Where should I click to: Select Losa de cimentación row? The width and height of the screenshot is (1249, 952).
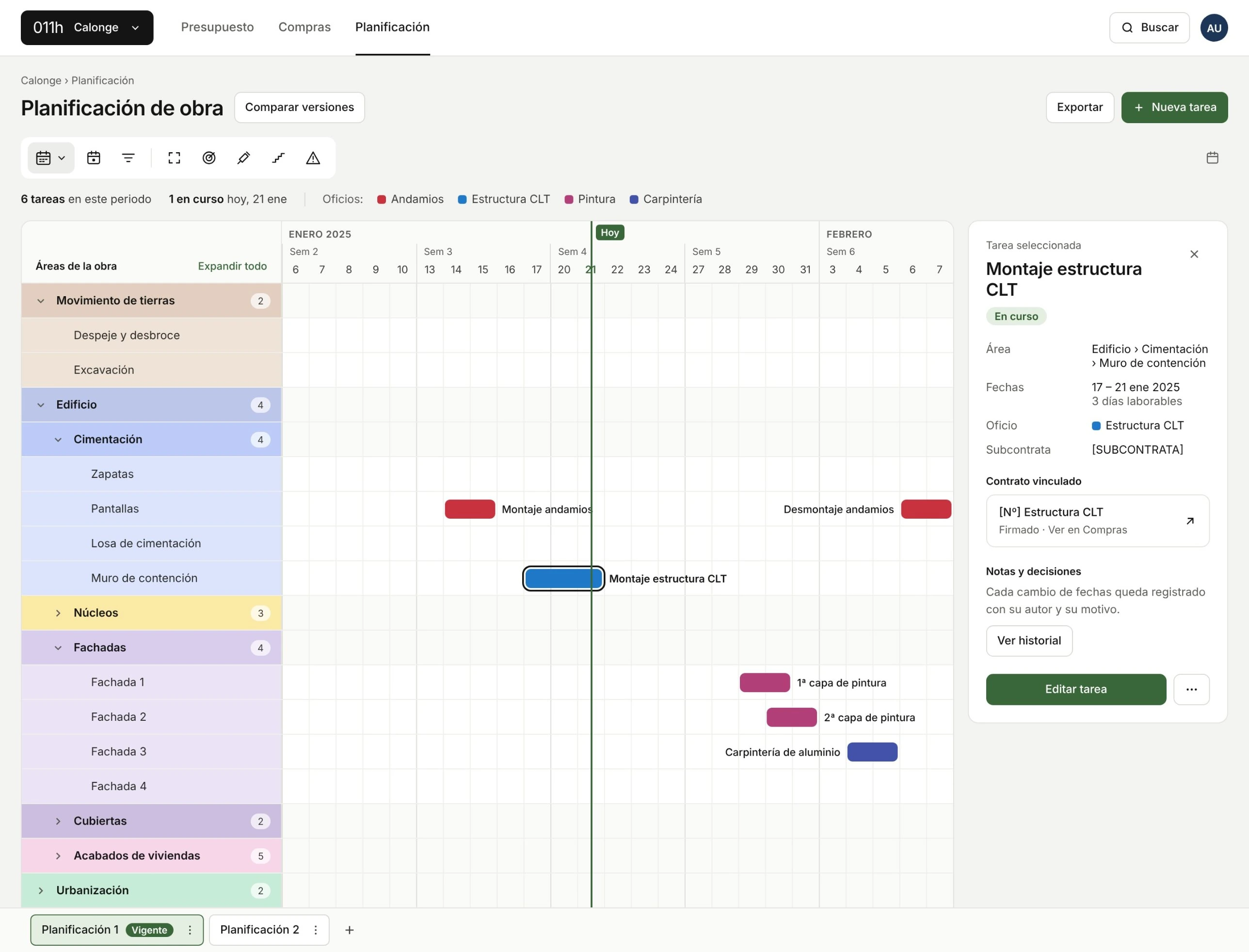151,543
